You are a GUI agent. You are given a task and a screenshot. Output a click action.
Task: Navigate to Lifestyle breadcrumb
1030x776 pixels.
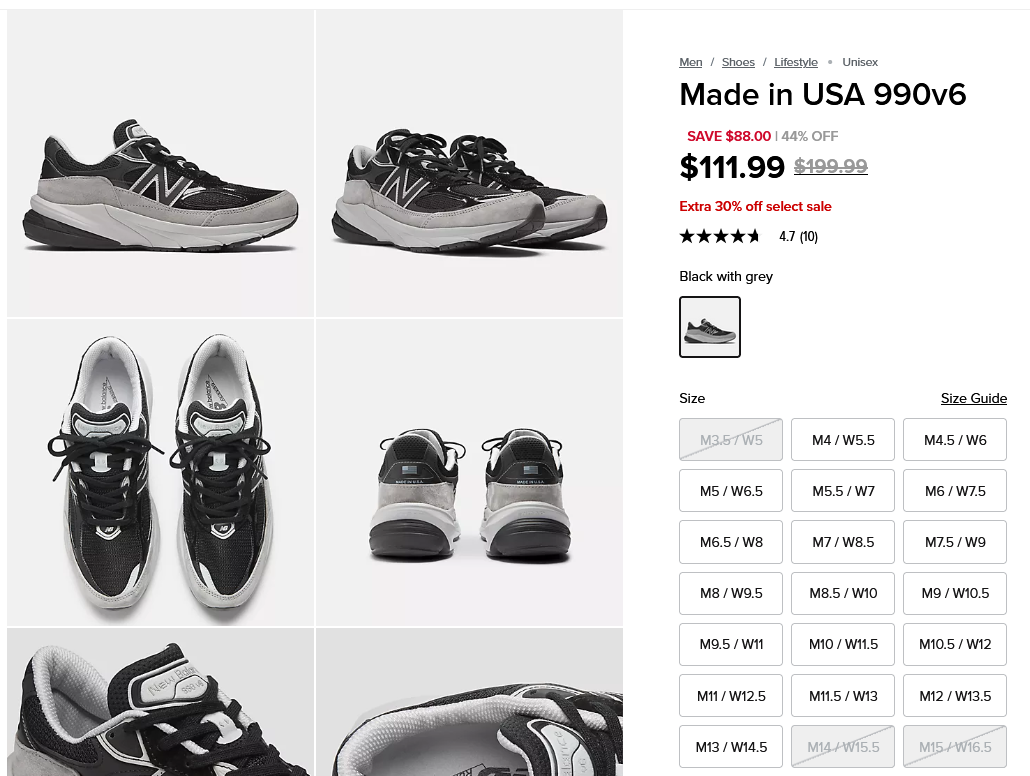(x=795, y=62)
